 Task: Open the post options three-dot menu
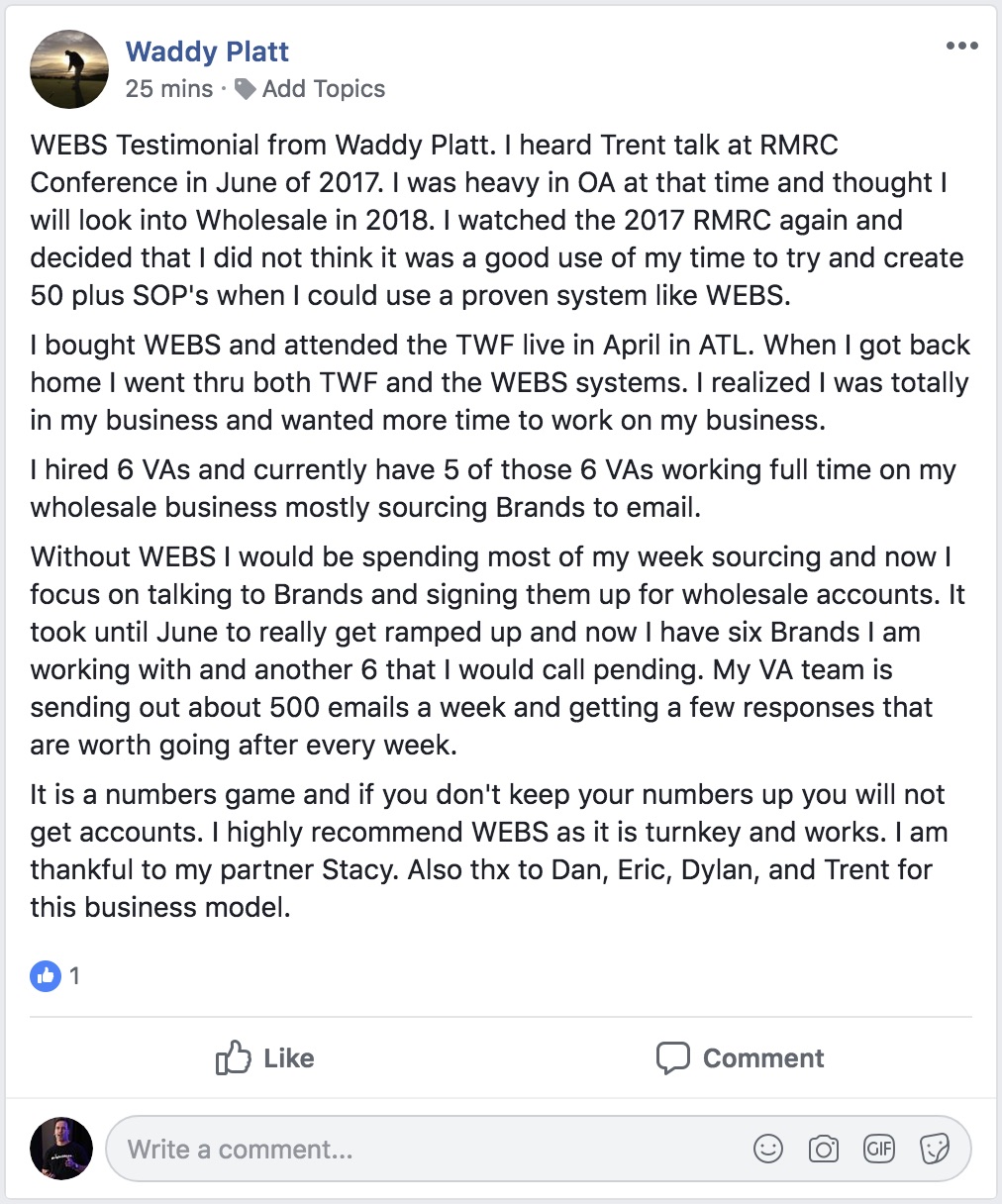point(961,47)
